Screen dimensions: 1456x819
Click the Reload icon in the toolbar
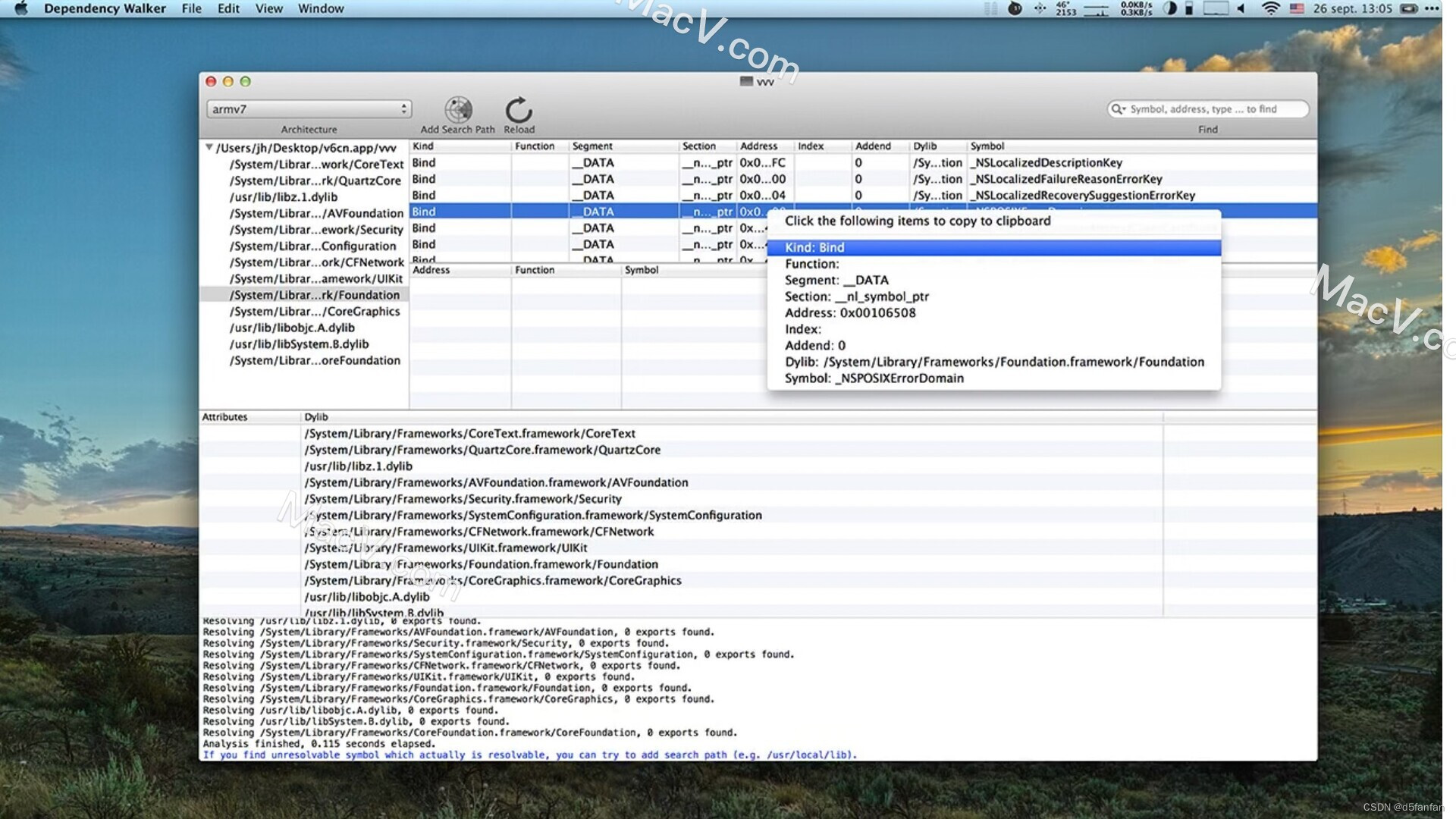click(519, 108)
